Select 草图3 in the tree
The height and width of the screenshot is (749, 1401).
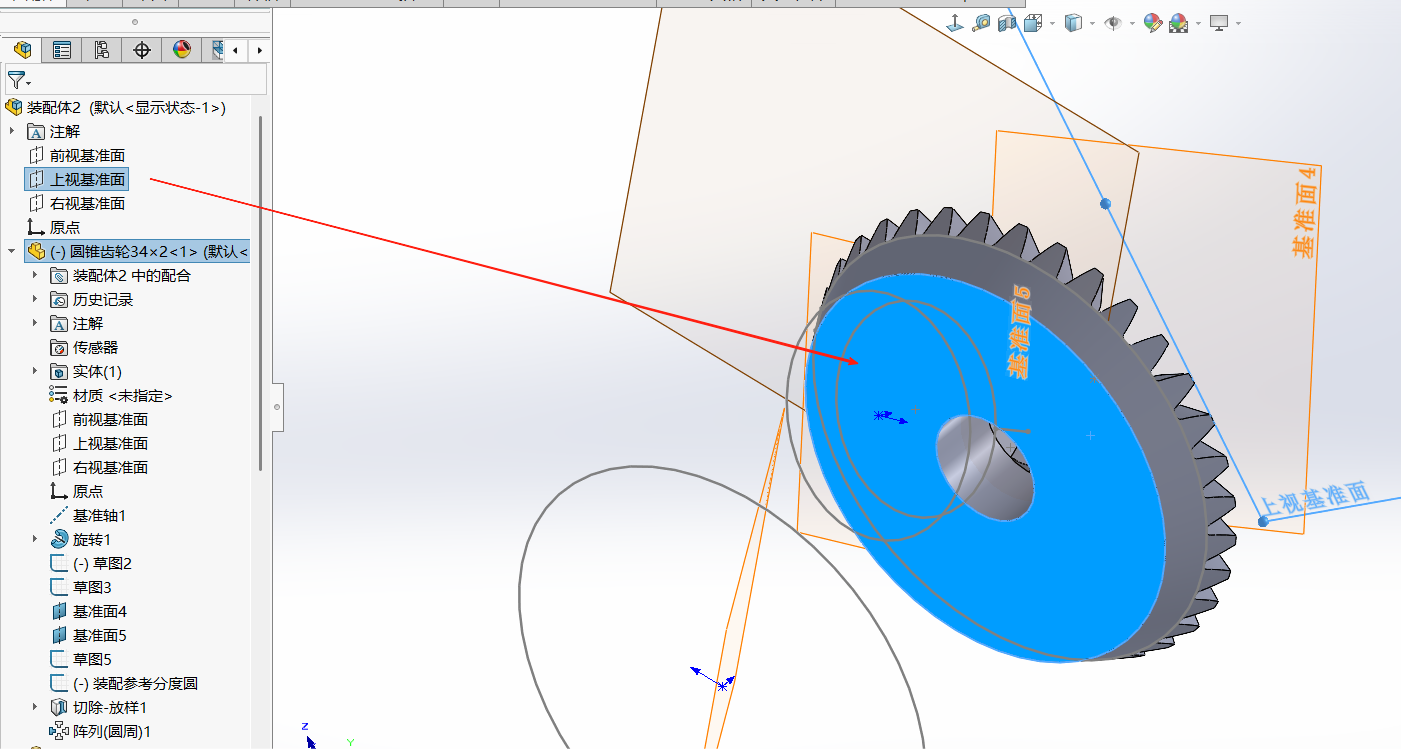(81, 587)
